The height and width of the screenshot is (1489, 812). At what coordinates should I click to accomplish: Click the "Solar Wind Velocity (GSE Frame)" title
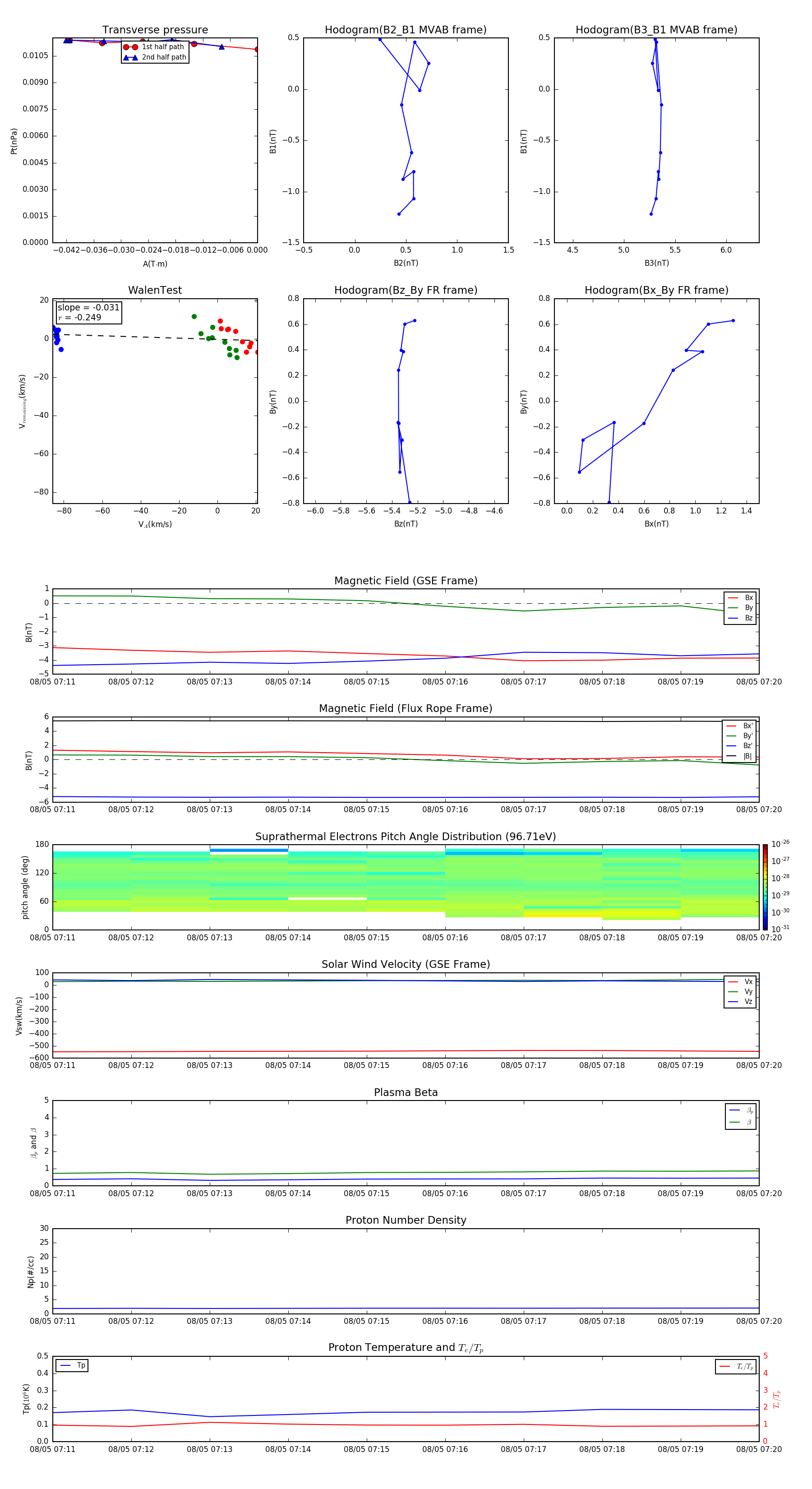coord(406,965)
